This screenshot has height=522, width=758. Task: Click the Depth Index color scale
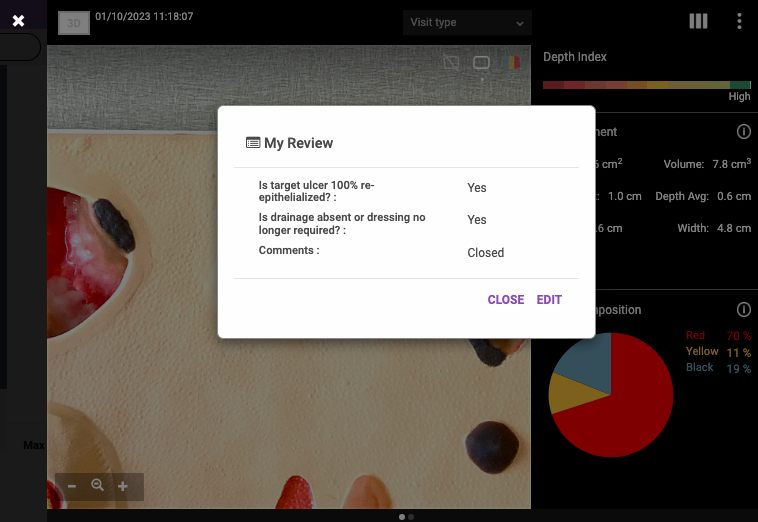(x=646, y=85)
